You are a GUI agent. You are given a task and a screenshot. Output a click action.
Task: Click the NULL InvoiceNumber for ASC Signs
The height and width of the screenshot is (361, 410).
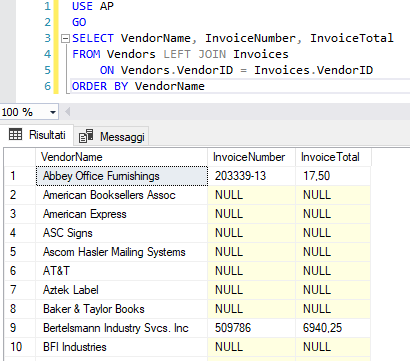tap(252, 233)
